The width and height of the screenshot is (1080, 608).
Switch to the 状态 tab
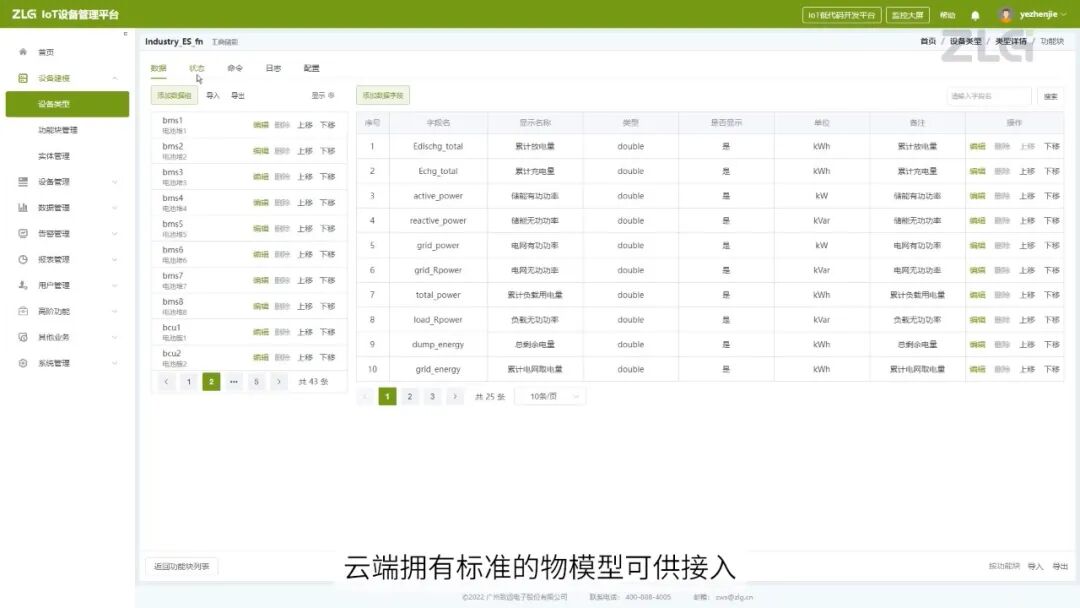pos(197,68)
